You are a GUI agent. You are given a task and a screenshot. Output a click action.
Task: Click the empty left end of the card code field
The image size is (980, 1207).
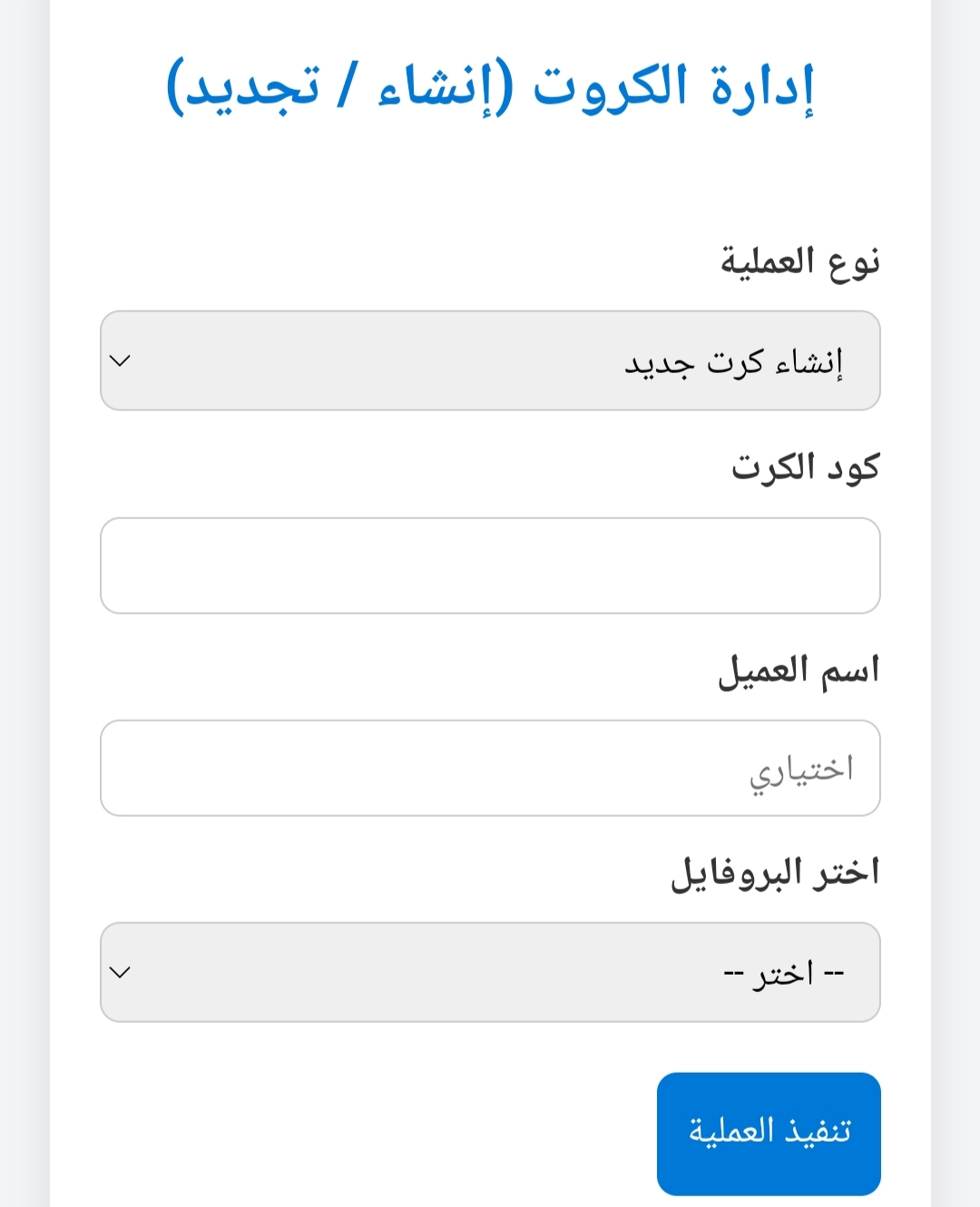click(163, 565)
